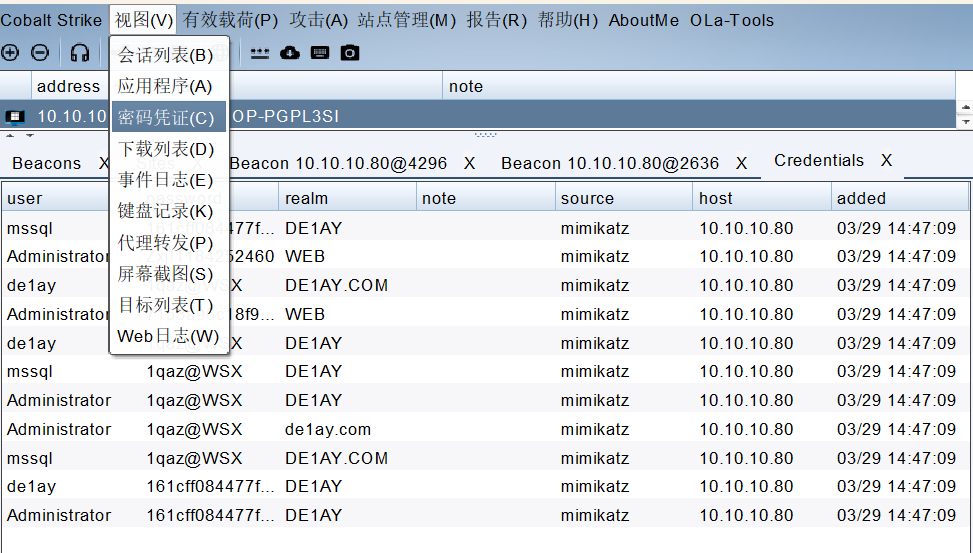Select 应用程序(A) from the view menu
The height and width of the screenshot is (553, 973).
(x=169, y=86)
